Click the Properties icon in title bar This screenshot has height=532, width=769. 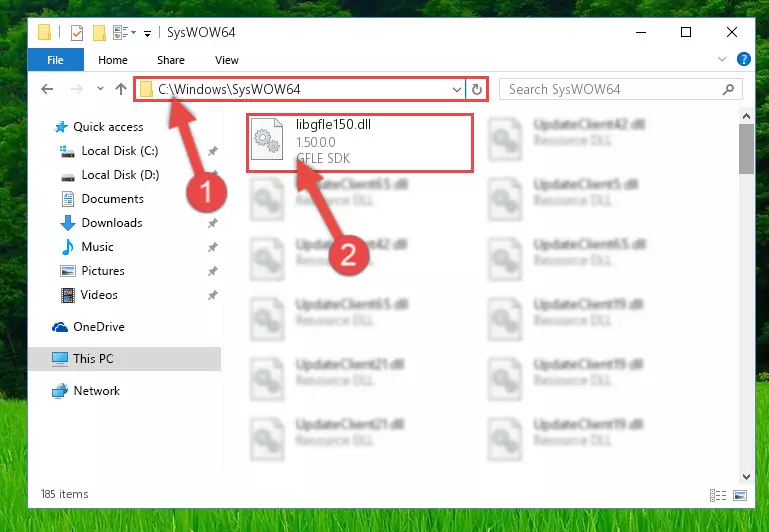tap(77, 33)
